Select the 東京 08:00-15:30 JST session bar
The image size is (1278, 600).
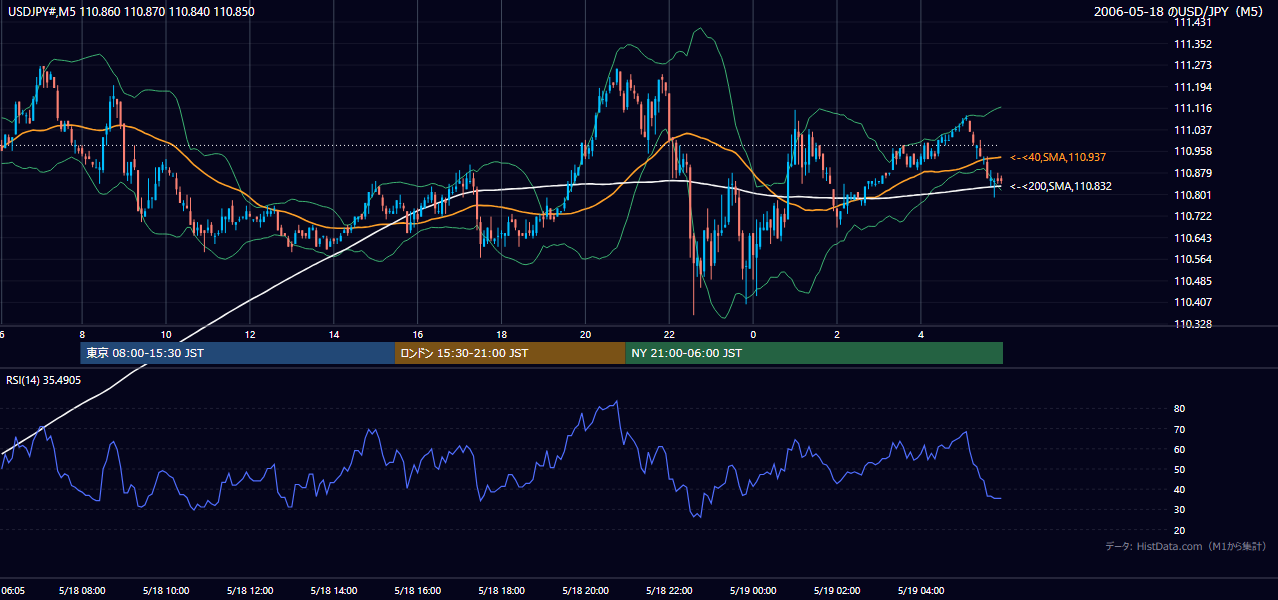(x=238, y=353)
